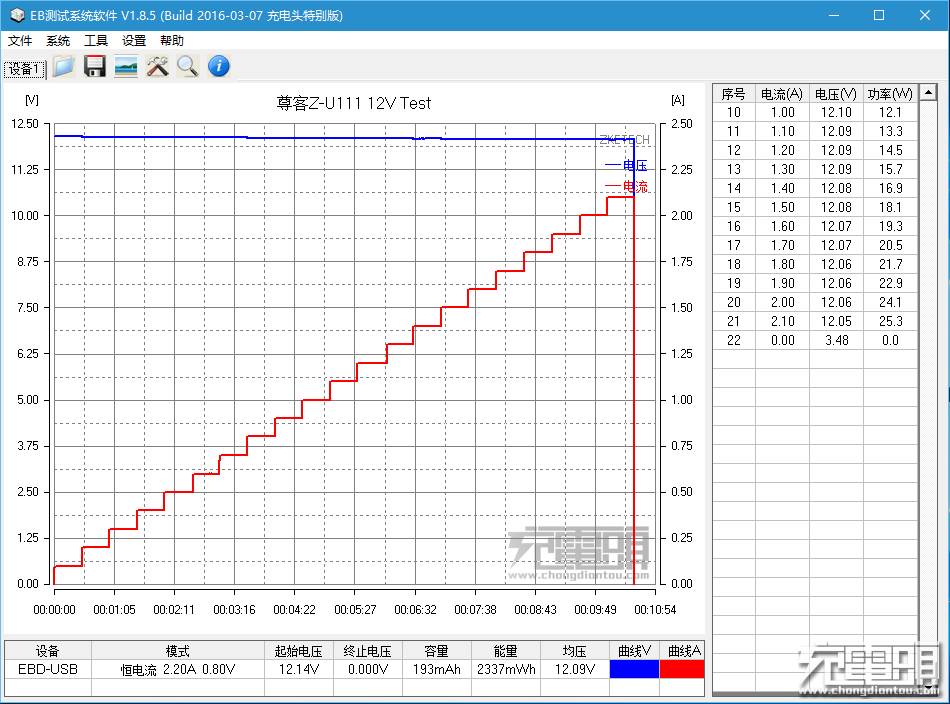This screenshot has width=950, height=704.
Task: Open the 帮助 menu
Action: click(x=171, y=41)
